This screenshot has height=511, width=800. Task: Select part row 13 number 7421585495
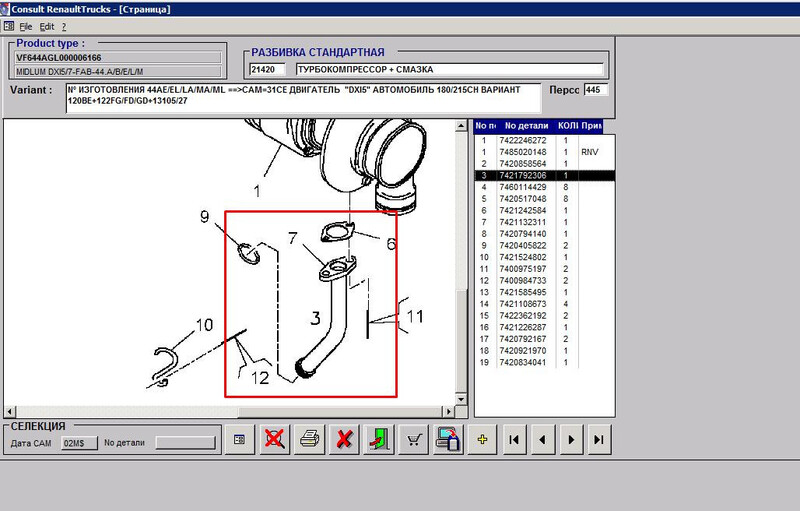[544, 292]
